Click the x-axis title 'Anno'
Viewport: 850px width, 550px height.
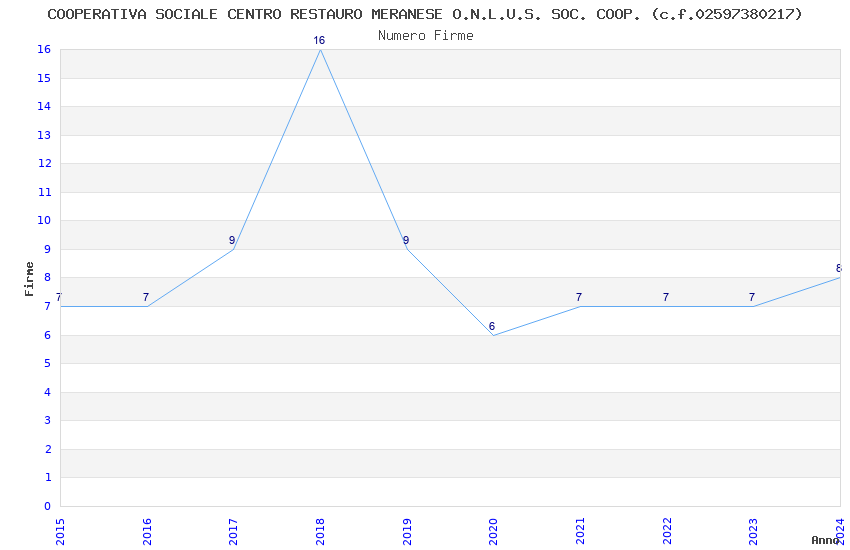pos(825,540)
